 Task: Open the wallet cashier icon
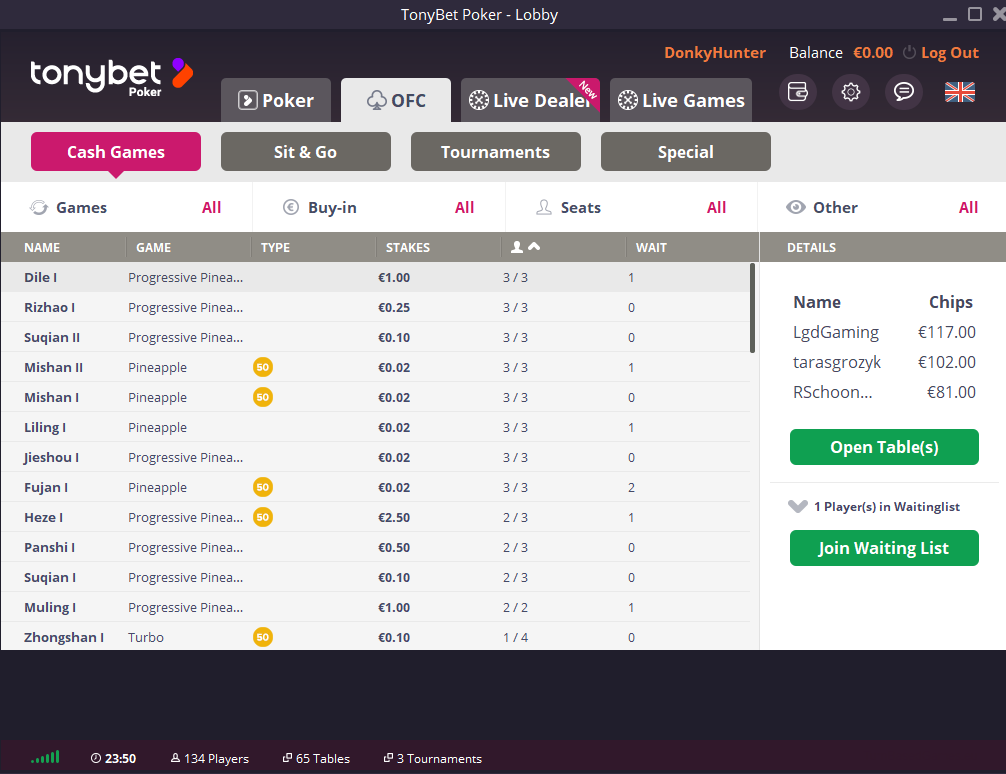click(x=798, y=92)
